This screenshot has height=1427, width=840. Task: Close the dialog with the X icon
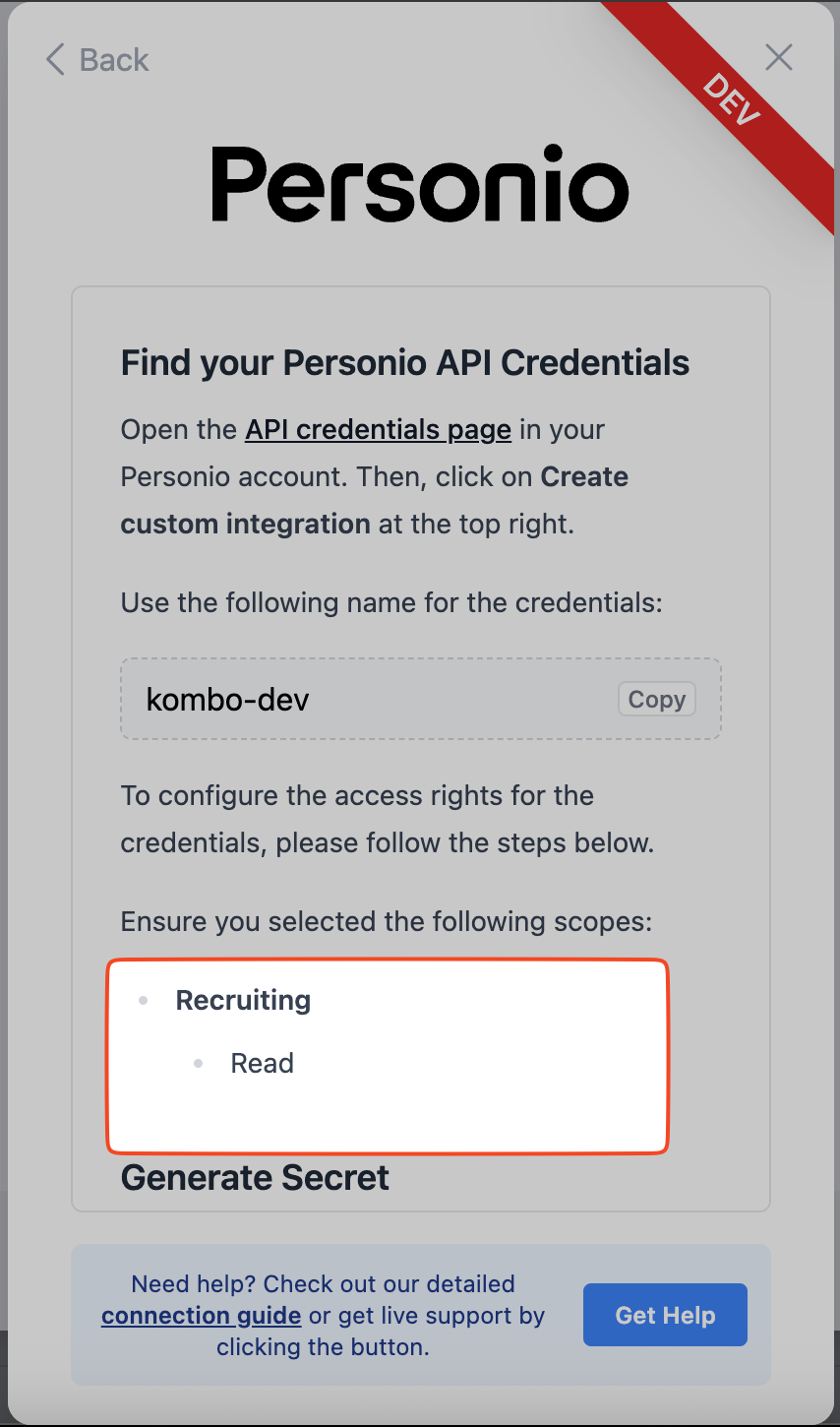[779, 58]
